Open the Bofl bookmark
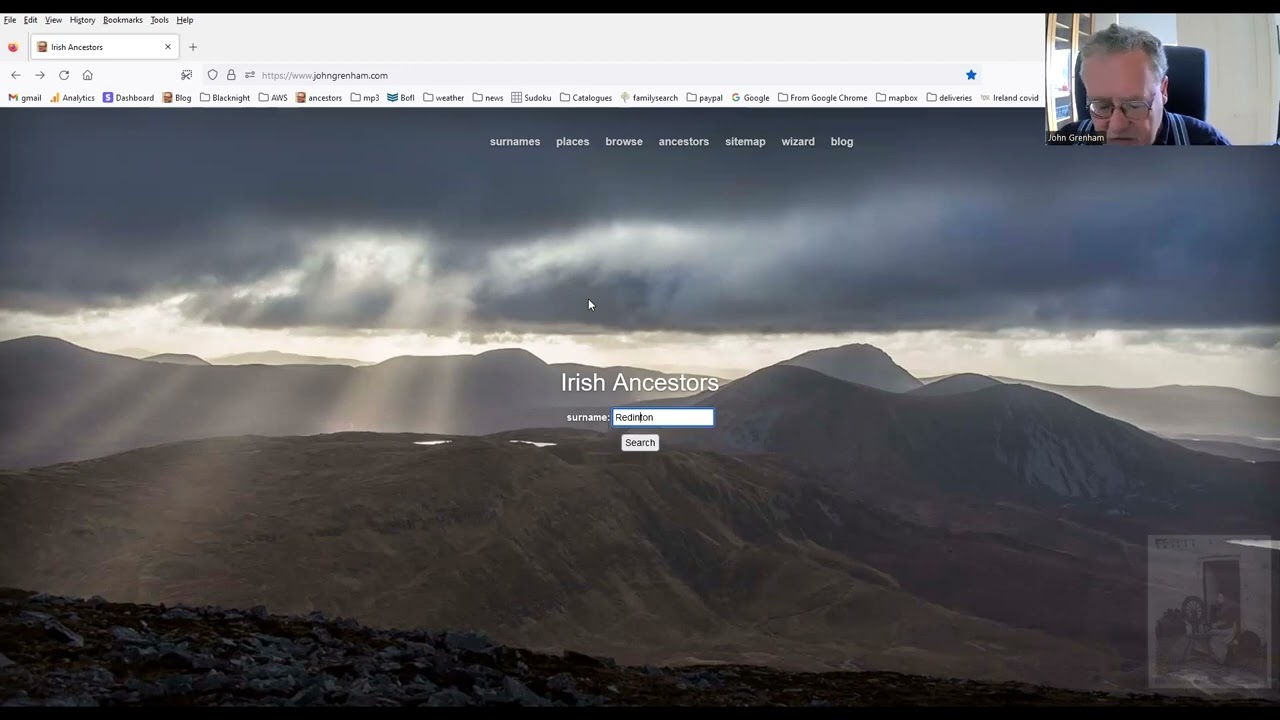The height and width of the screenshot is (720, 1280). coord(401,98)
